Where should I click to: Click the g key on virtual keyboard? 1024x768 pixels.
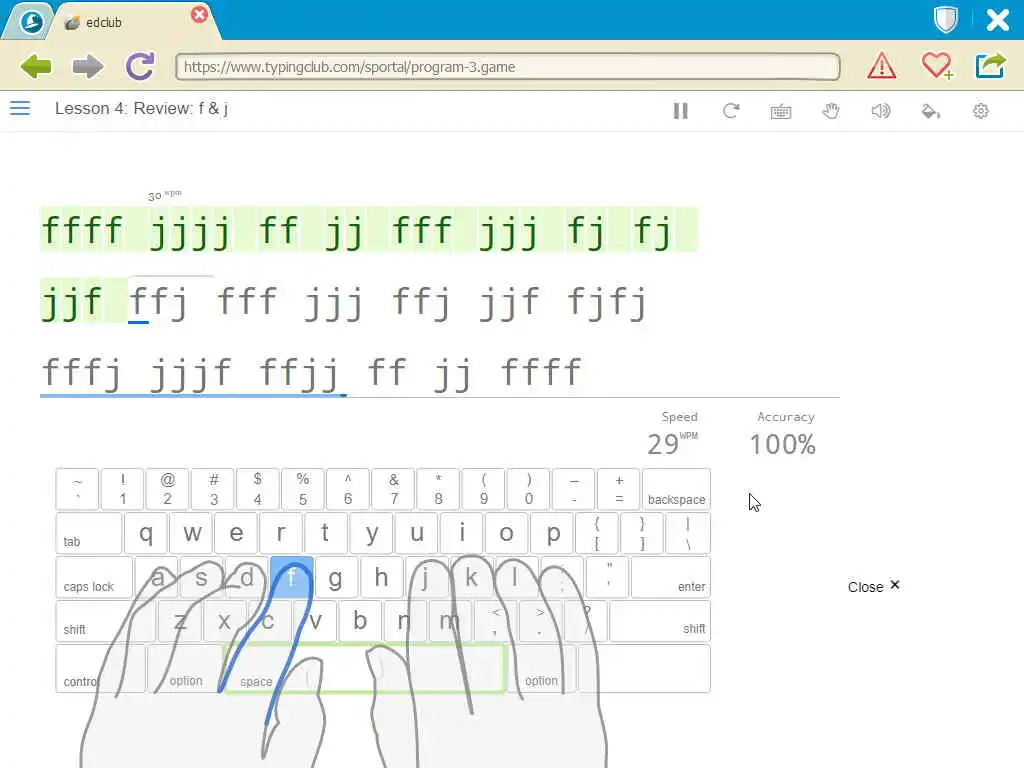(x=336, y=577)
